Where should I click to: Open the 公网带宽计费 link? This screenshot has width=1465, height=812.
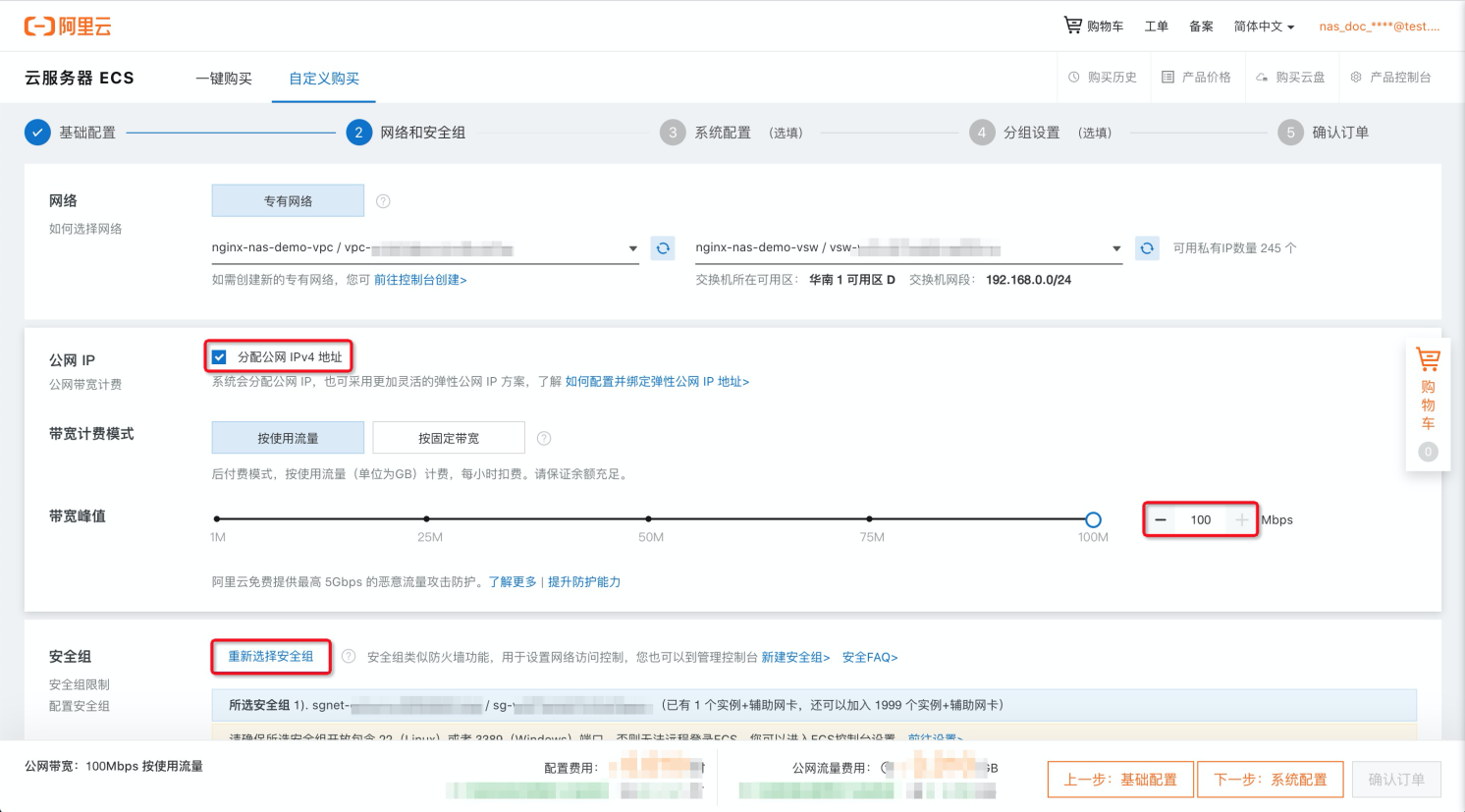[85, 385]
